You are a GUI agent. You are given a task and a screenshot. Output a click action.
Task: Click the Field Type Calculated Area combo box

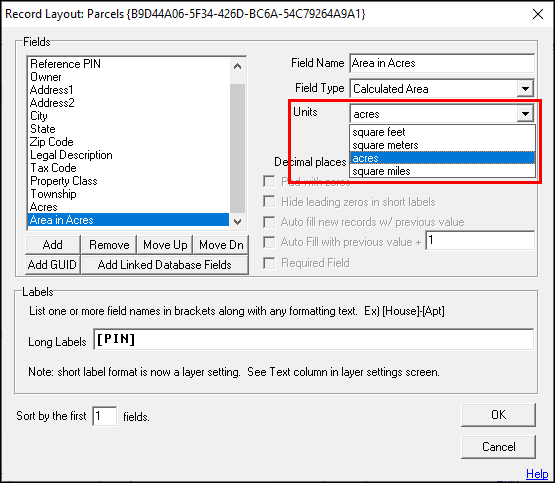tap(442, 88)
